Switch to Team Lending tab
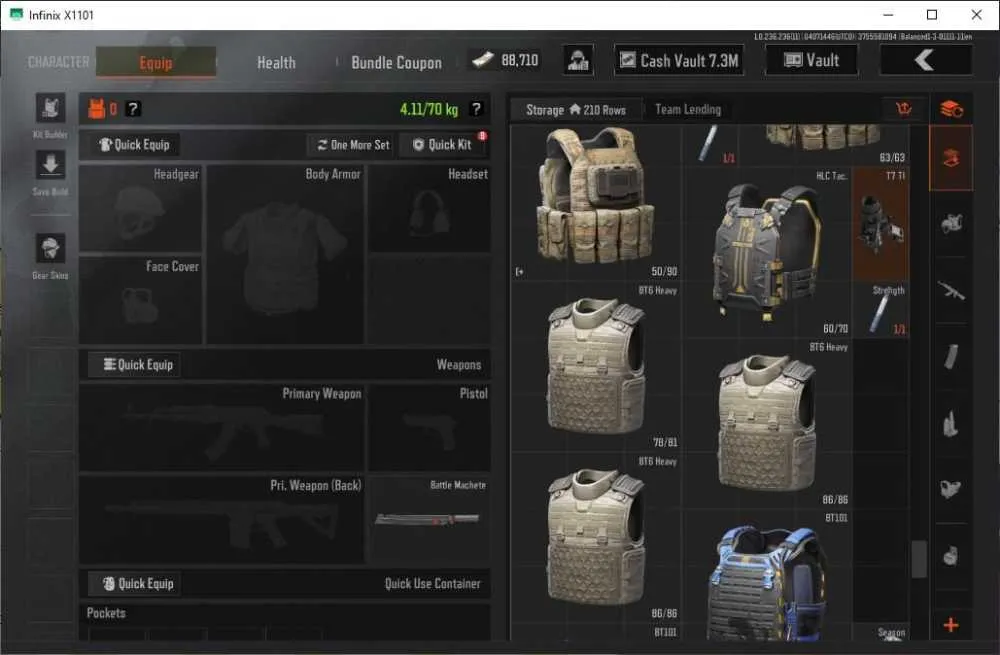The width and height of the screenshot is (1000, 655). [688, 110]
